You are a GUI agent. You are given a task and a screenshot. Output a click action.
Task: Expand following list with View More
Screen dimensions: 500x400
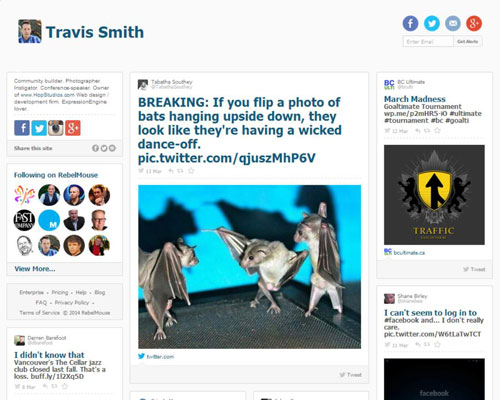pyautogui.click(x=35, y=269)
